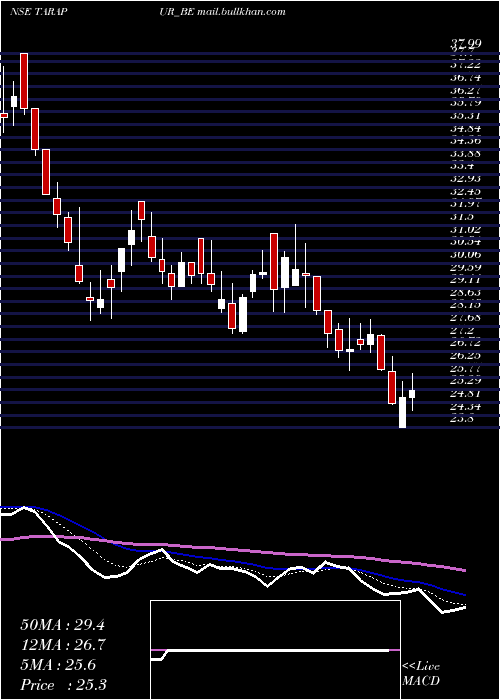This screenshot has width=500, height=700.
Task: Click the 29.11 price axis label
Action: coord(465,280)
